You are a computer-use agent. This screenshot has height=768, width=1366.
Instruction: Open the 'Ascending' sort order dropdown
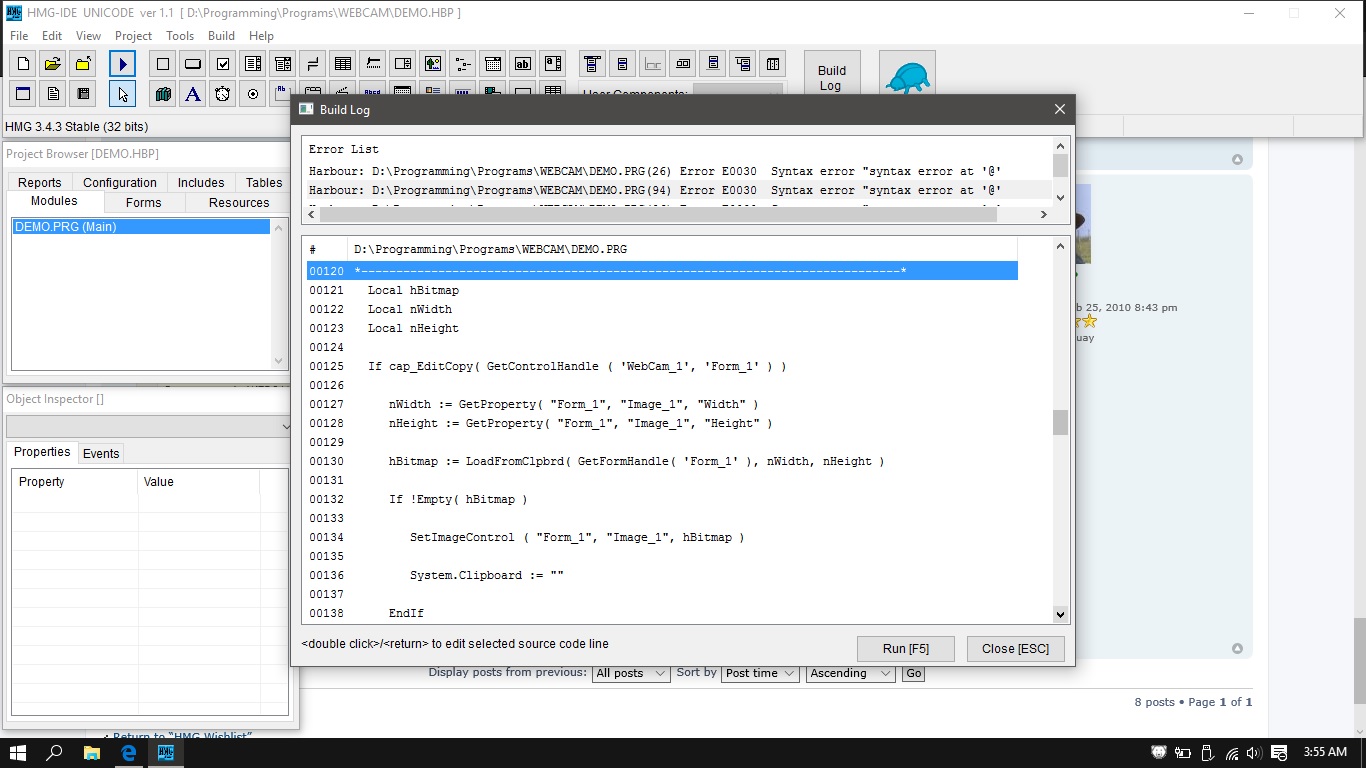point(850,674)
